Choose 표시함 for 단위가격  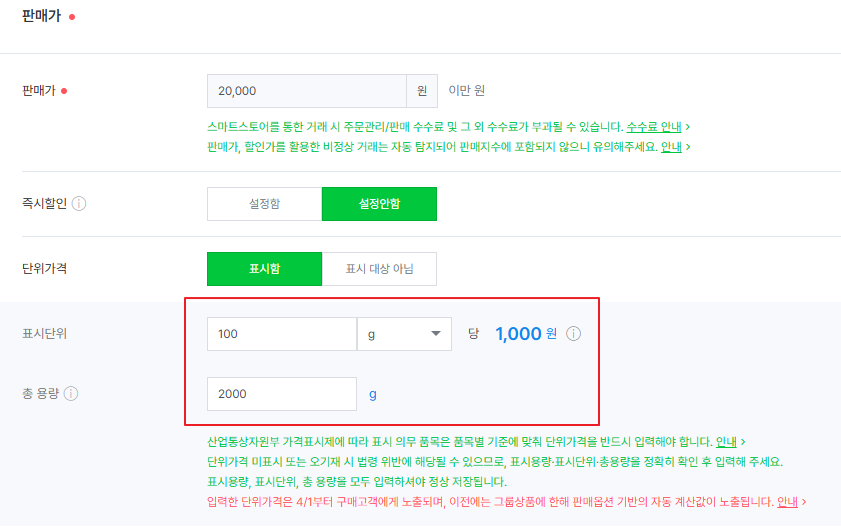tap(264, 269)
